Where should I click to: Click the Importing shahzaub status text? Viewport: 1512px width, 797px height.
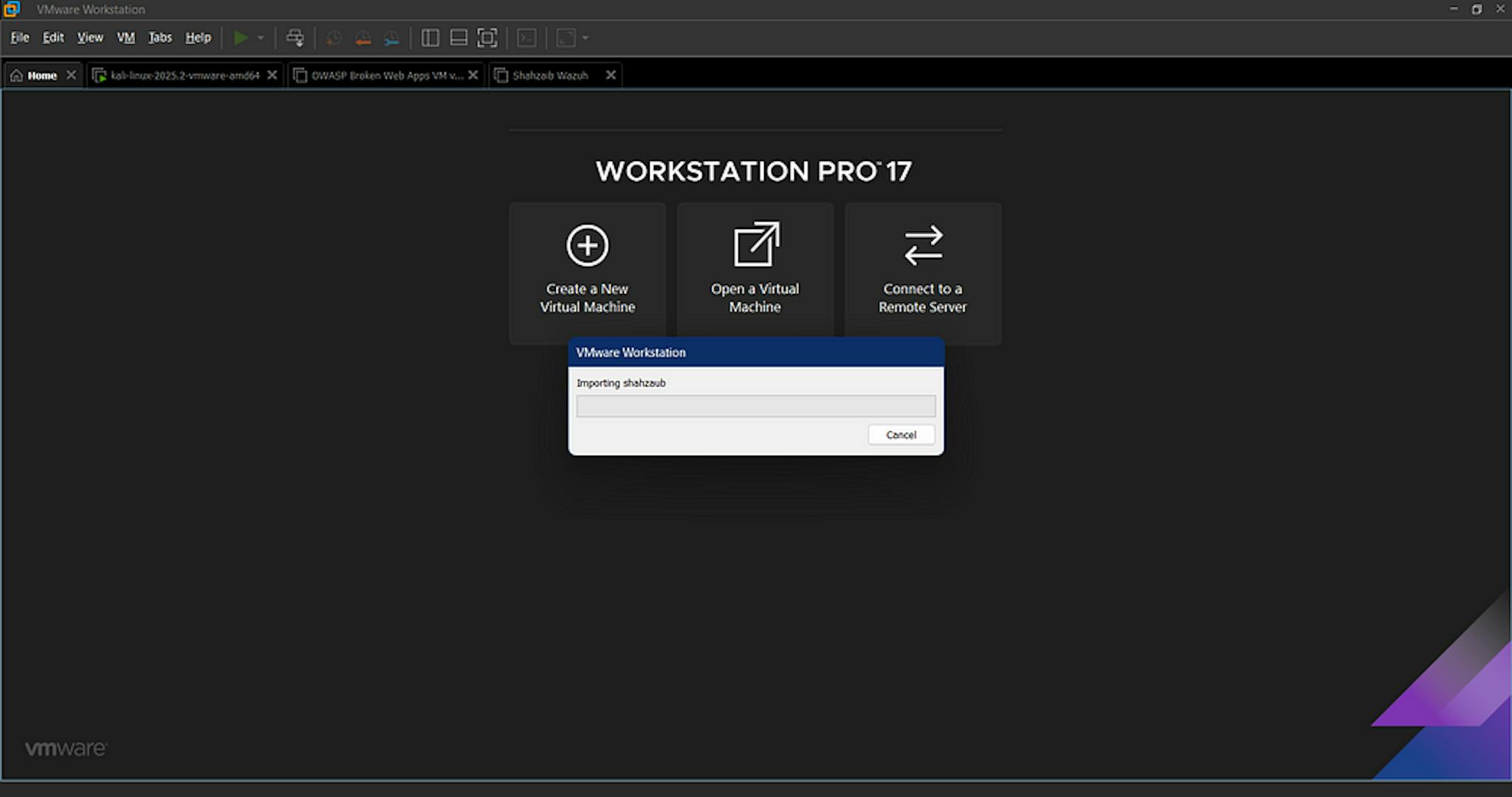[621, 383]
